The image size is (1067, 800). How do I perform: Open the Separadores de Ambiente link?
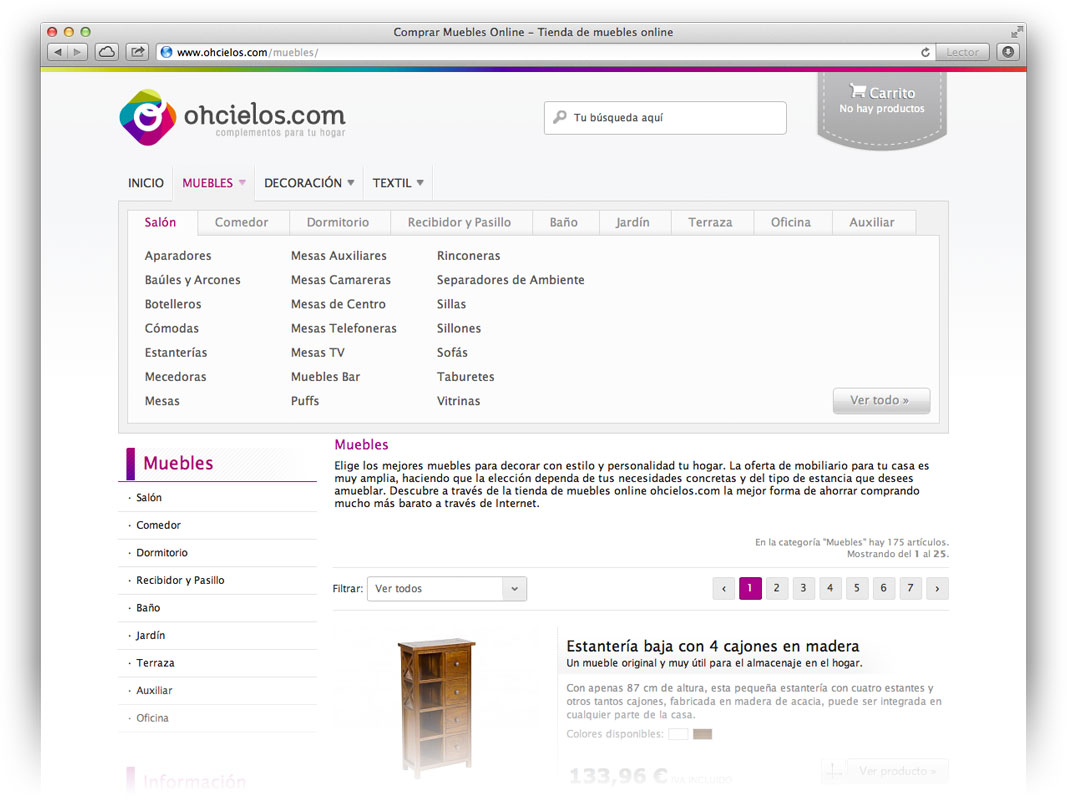click(510, 280)
